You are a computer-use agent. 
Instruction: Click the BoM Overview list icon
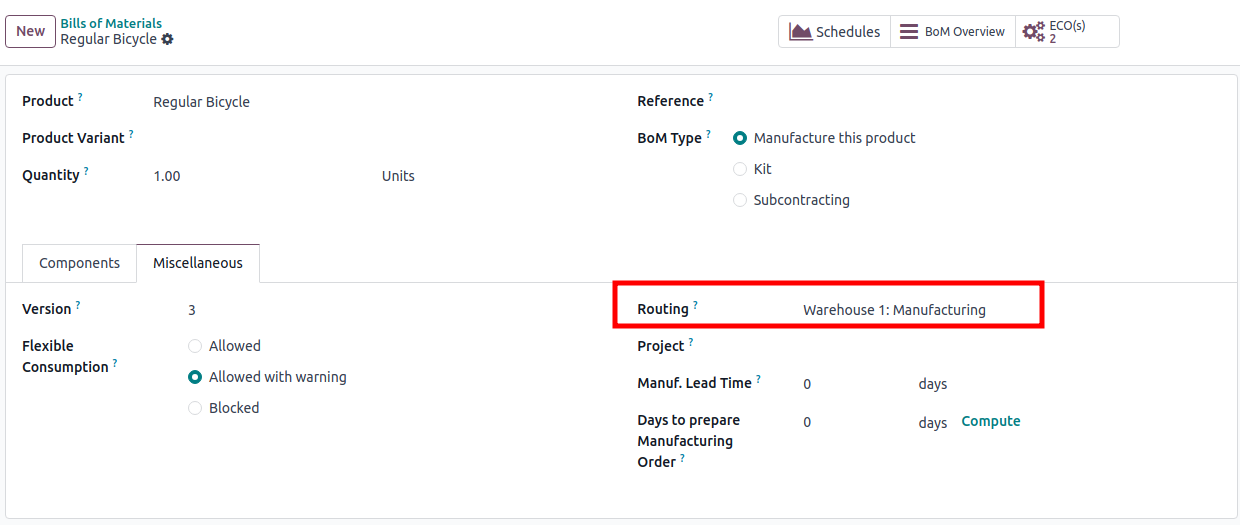(909, 31)
